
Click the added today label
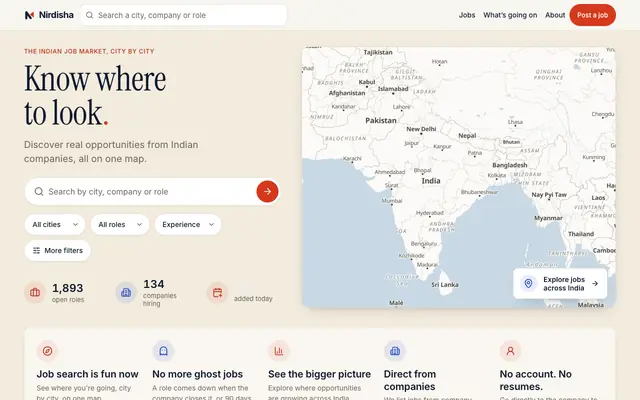253,299
